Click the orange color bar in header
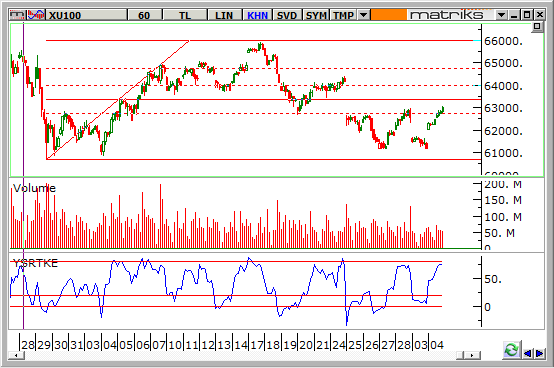The image size is (554, 368). (388, 15)
